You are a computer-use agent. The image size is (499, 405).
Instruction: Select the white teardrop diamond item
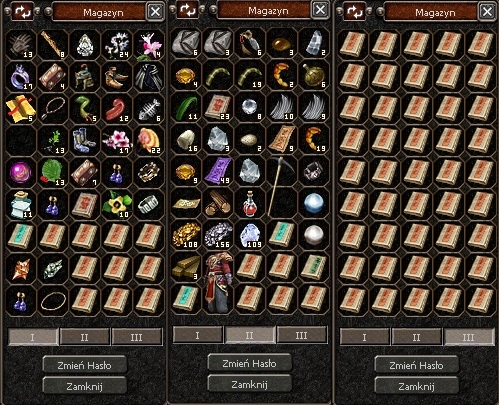click(85, 44)
